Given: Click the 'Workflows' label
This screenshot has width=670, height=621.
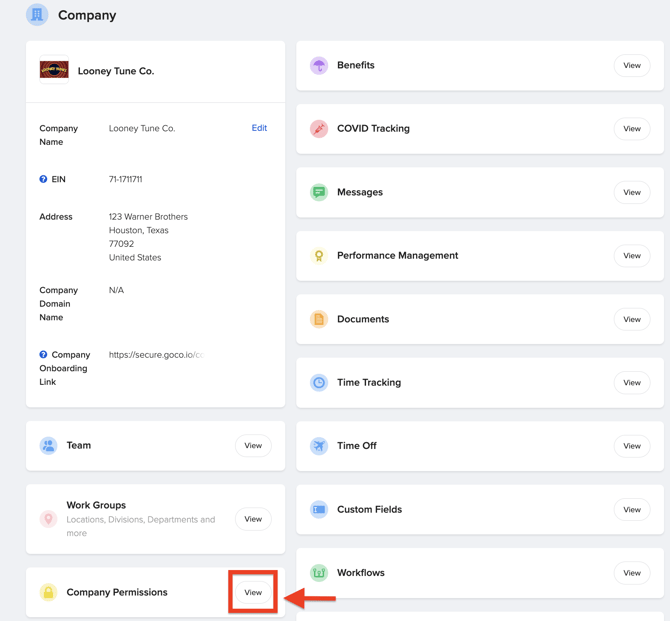Looking at the screenshot, I should coord(361,573).
